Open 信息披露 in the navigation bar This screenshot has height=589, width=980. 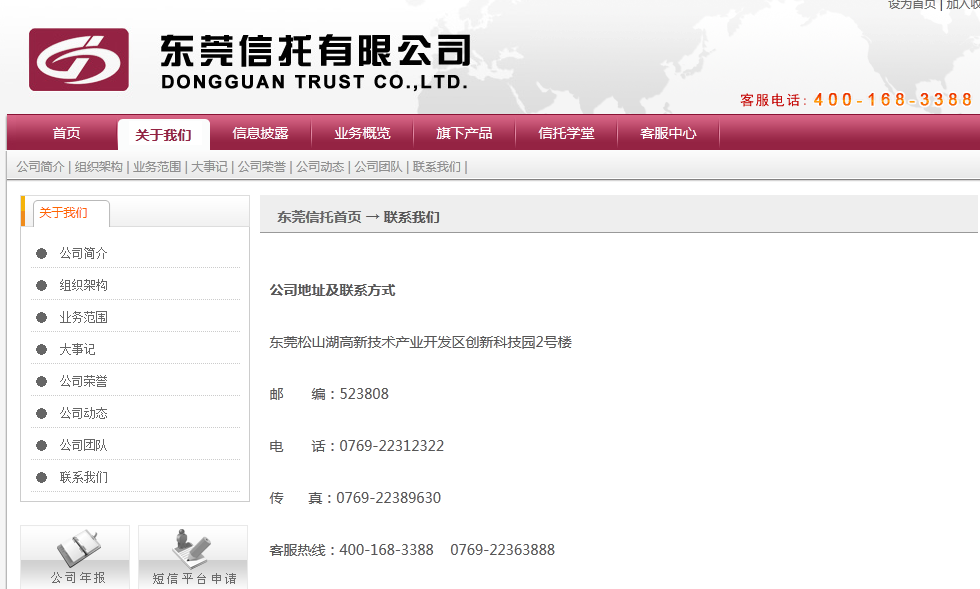pos(260,133)
